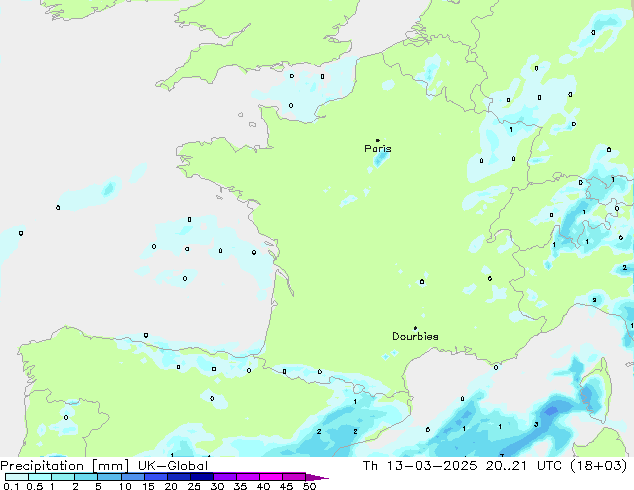This screenshot has height=490, width=634.
Task: Click the 'UTC' label
Action: tap(549, 466)
